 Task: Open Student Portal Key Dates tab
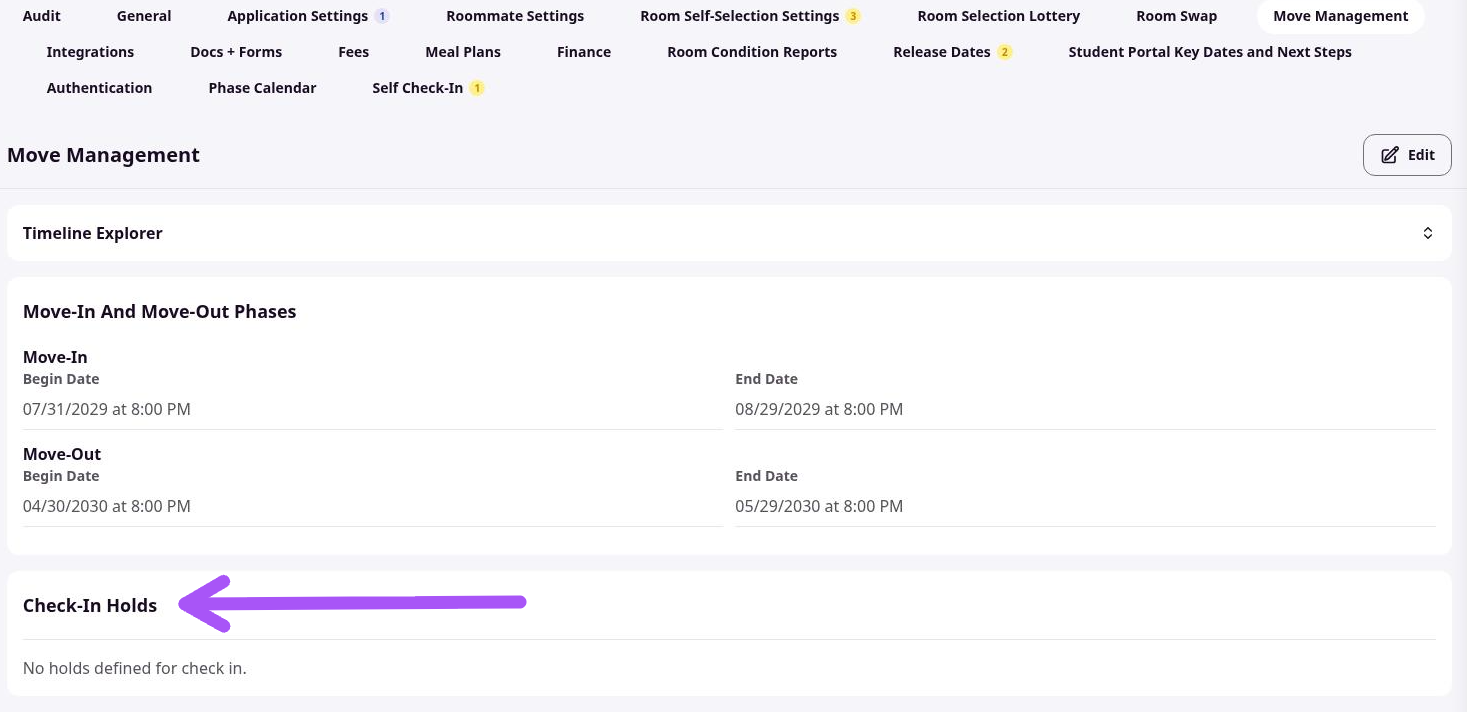point(1210,52)
